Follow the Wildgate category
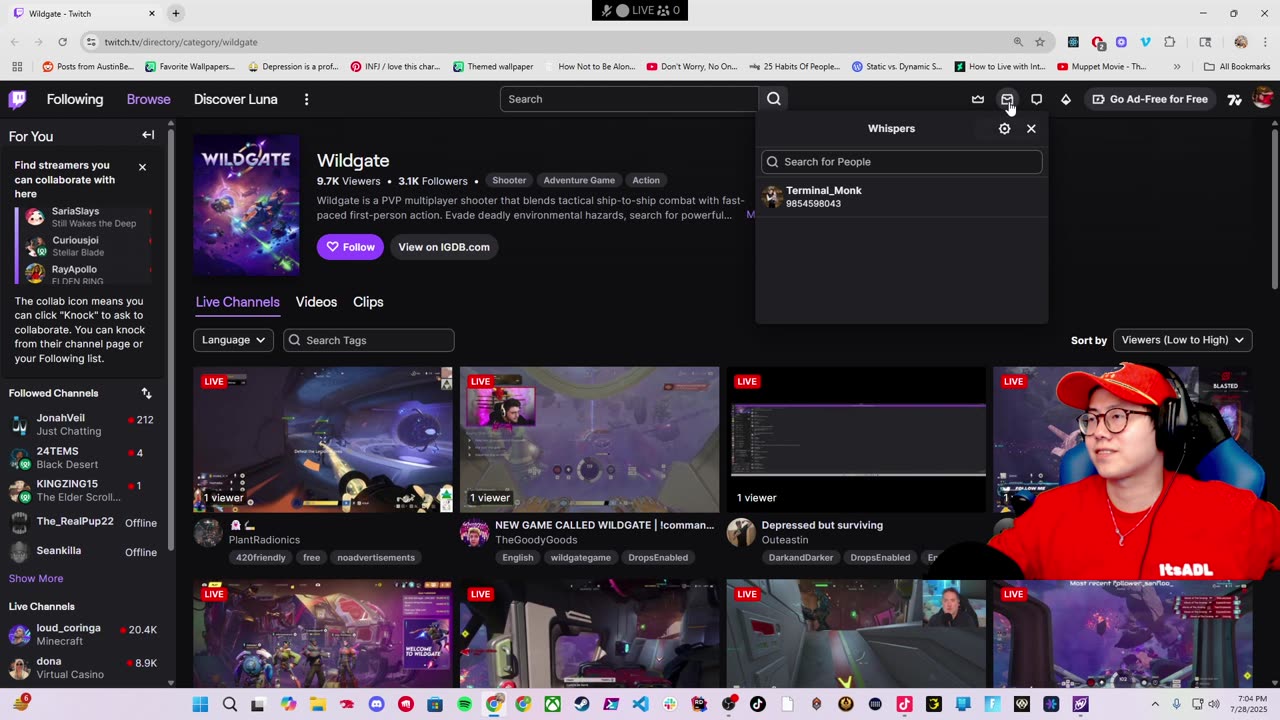The width and height of the screenshot is (1280, 720). [350, 247]
